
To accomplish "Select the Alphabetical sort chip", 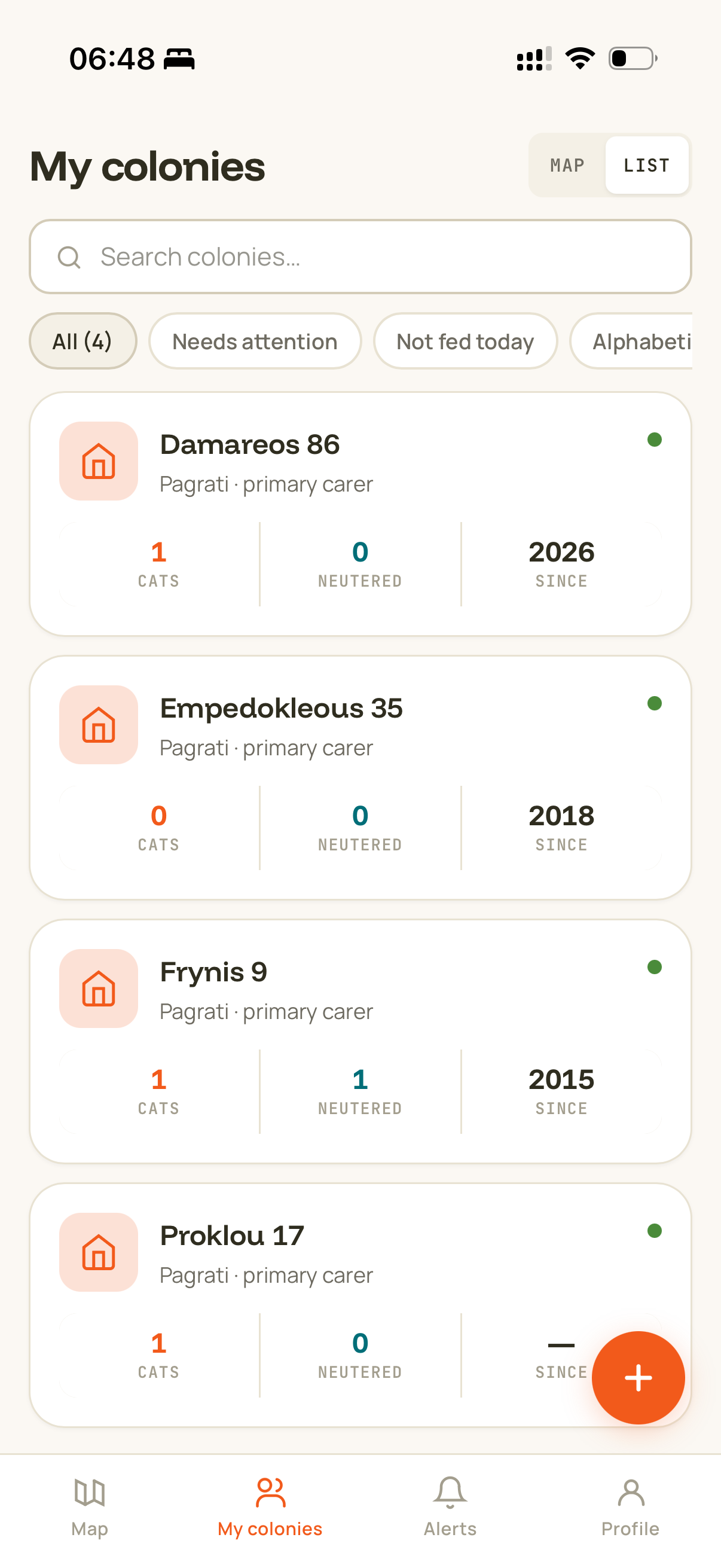I will pyautogui.click(x=632, y=341).
